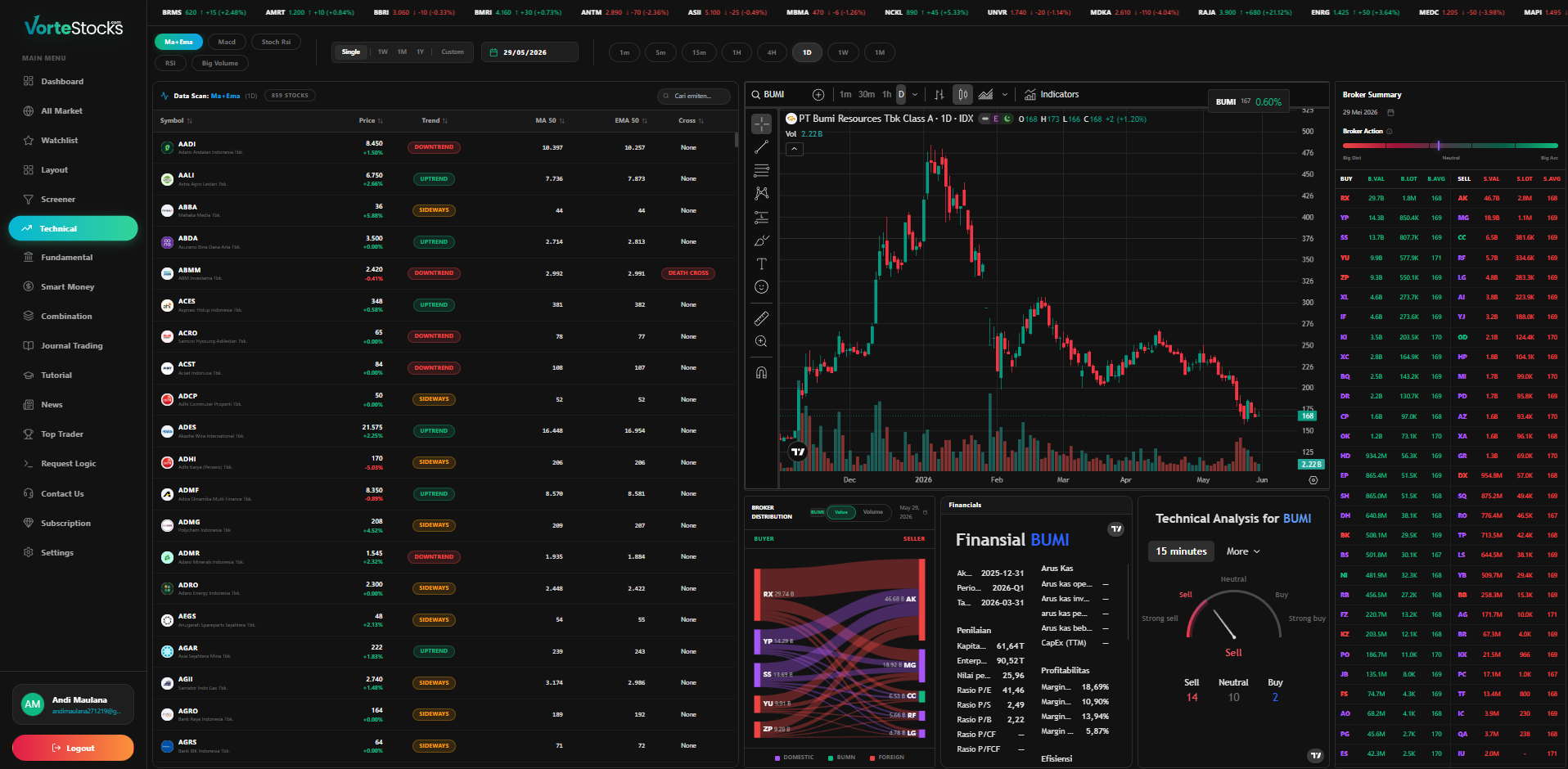Sort the table by MA 50 column

(550, 121)
